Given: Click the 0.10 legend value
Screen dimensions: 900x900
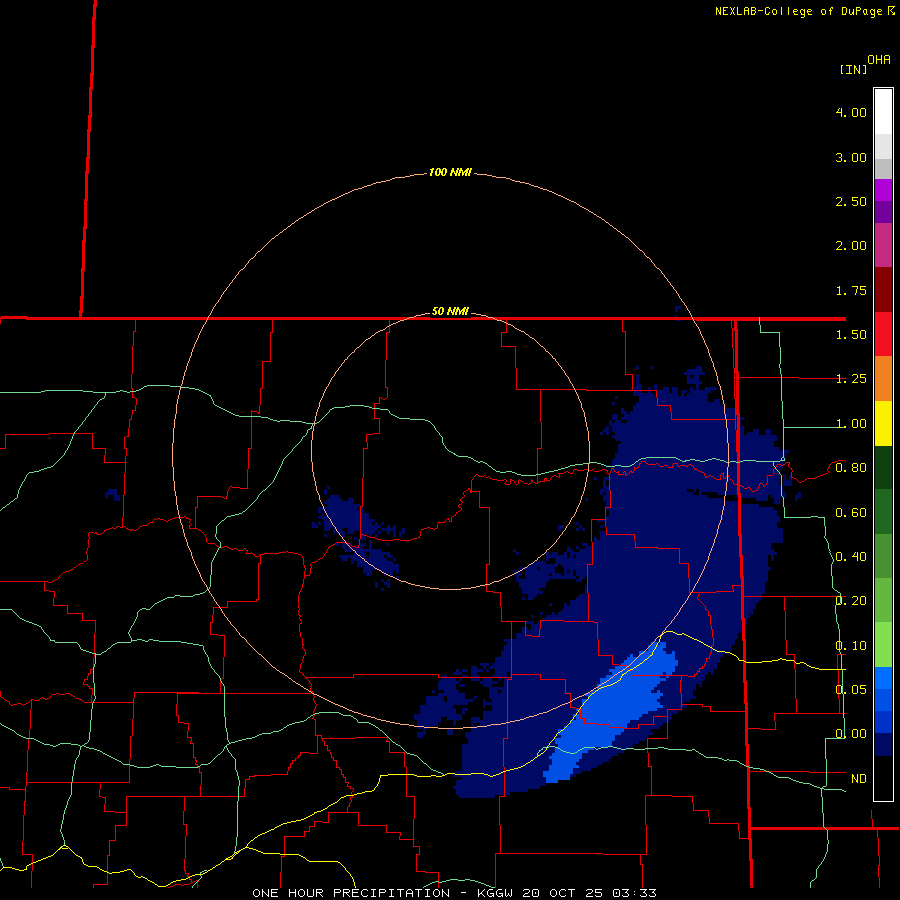Looking at the screenshot, I should pyautogui.click(x=851, y=646).
